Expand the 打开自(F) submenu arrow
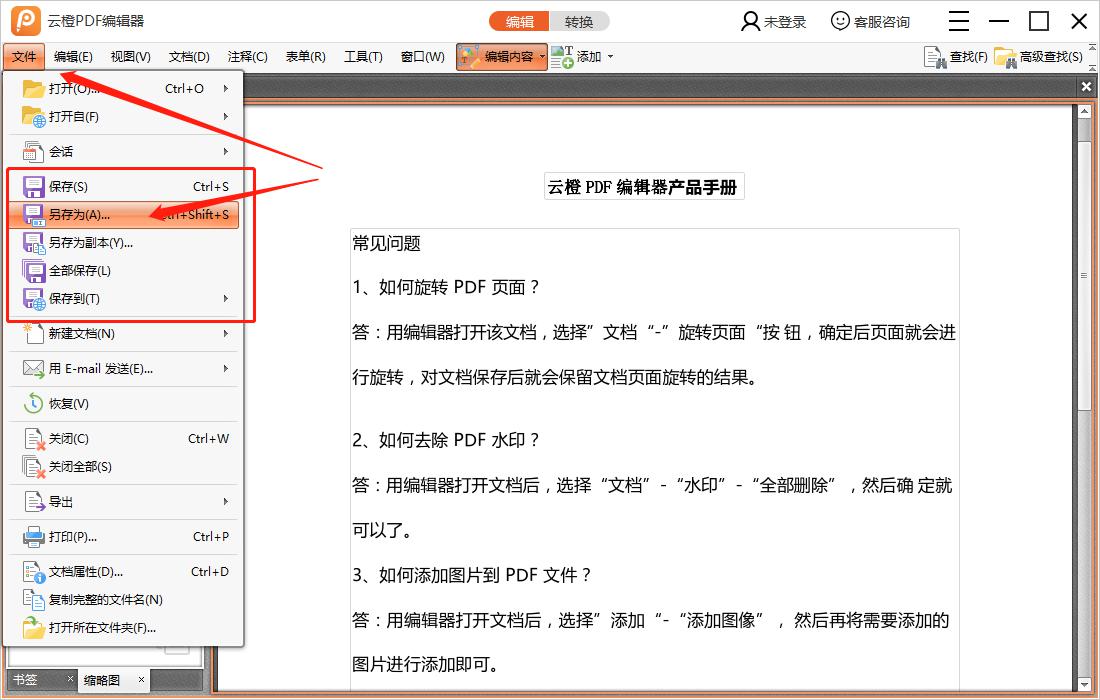1100x700 pixels. (x=226, y=116)
